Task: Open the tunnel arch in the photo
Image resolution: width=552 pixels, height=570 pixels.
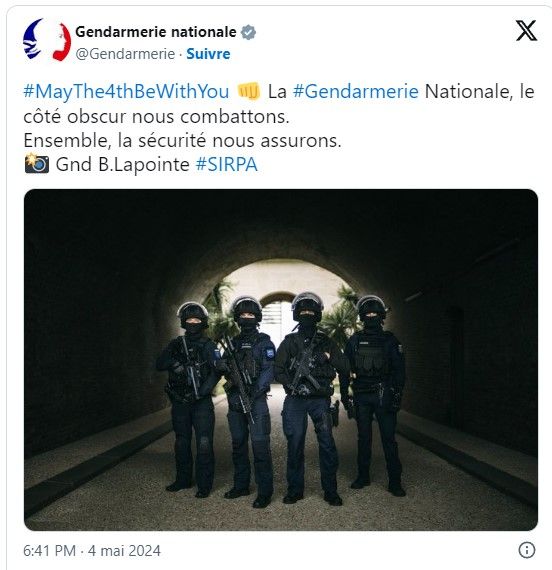Action: (x=281, y=291)
